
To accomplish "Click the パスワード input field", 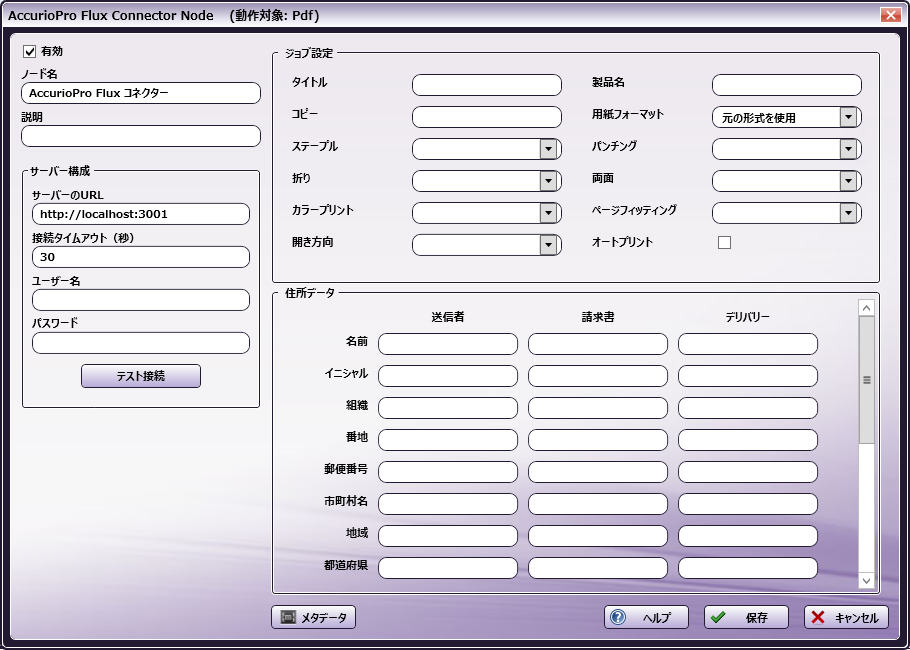I will tap(141, 342).
